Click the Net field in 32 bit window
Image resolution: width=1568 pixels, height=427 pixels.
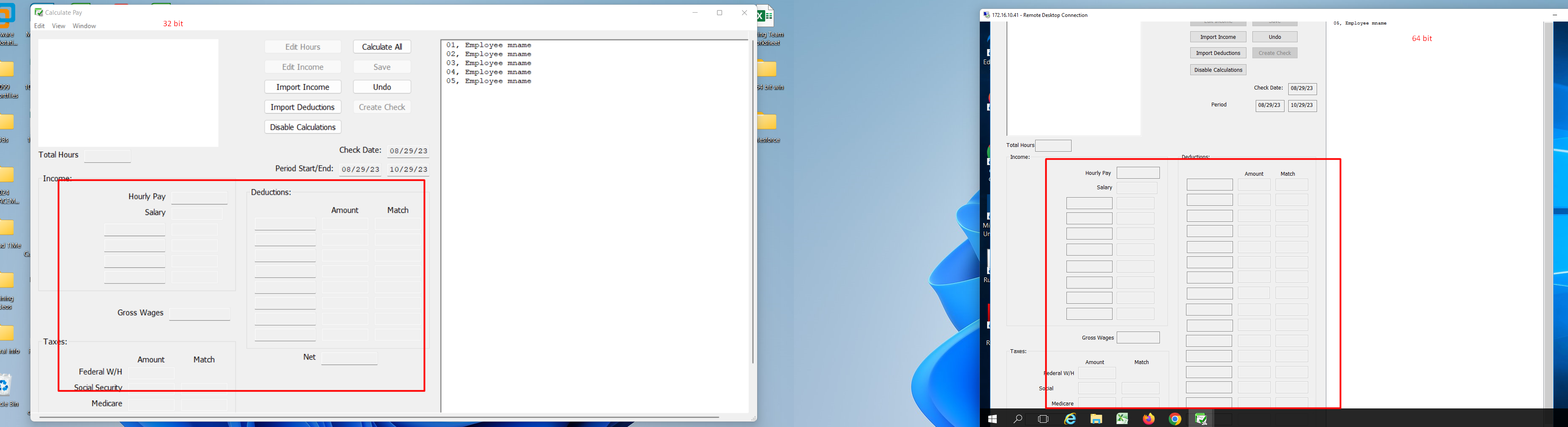(x=349, y=358)
